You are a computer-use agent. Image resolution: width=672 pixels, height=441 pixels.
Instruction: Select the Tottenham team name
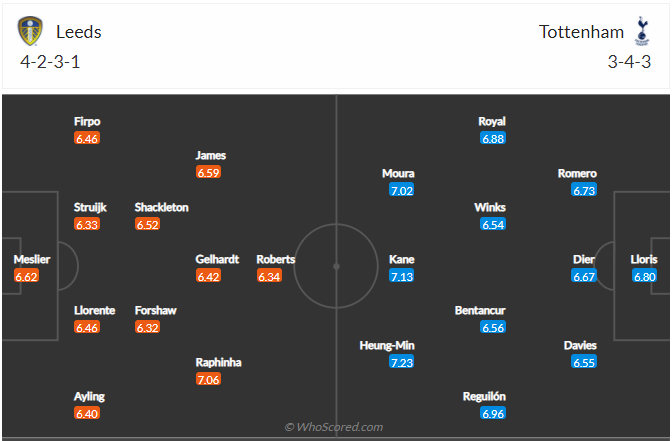click(x=581, y=31)
